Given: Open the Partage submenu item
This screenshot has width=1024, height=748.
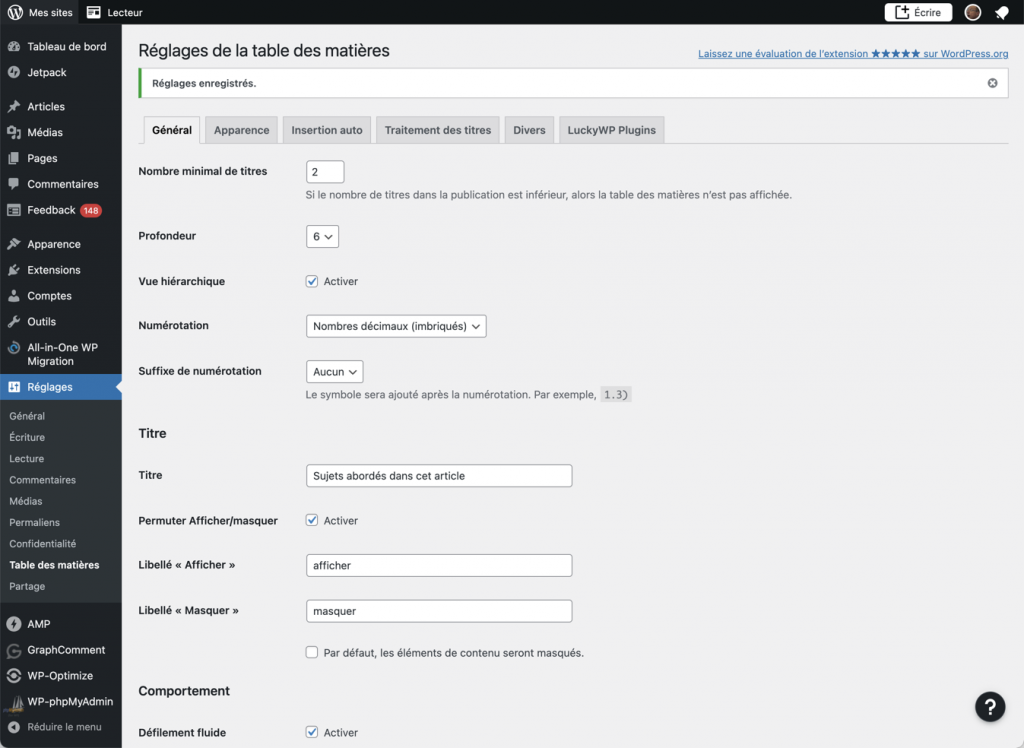Looking at the screenshot, I should coord(27,586).
